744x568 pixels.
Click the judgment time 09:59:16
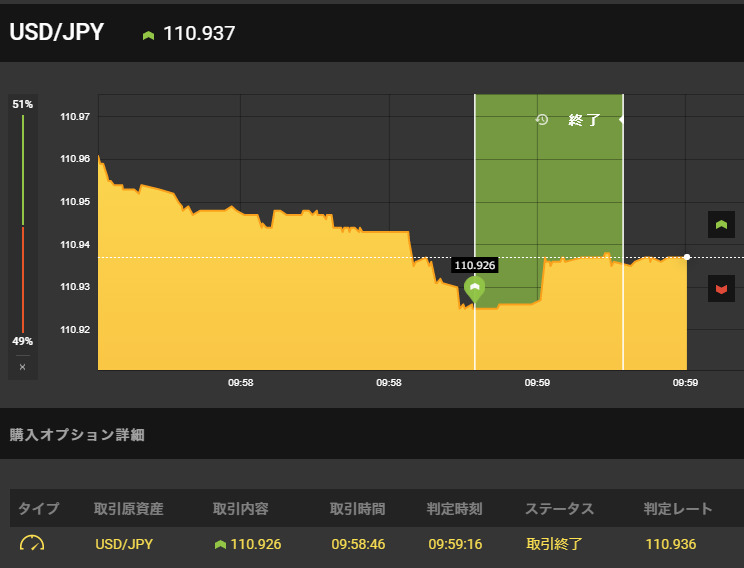455,544
